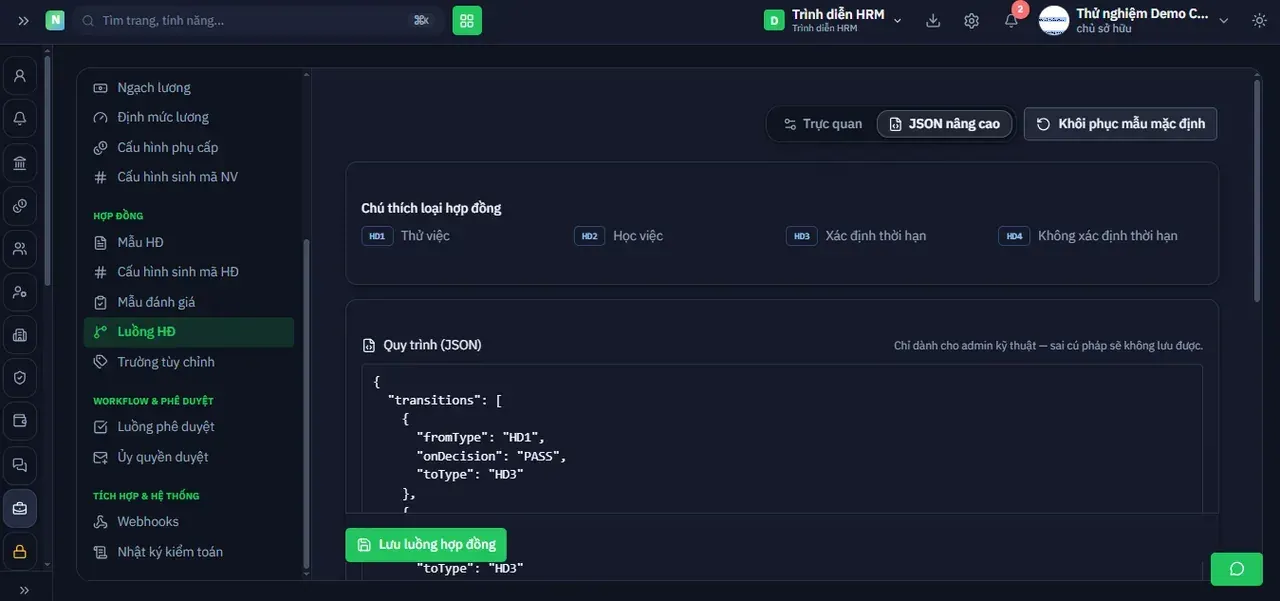Toggle the light/dark theme sun icon

pos(1257,20)
